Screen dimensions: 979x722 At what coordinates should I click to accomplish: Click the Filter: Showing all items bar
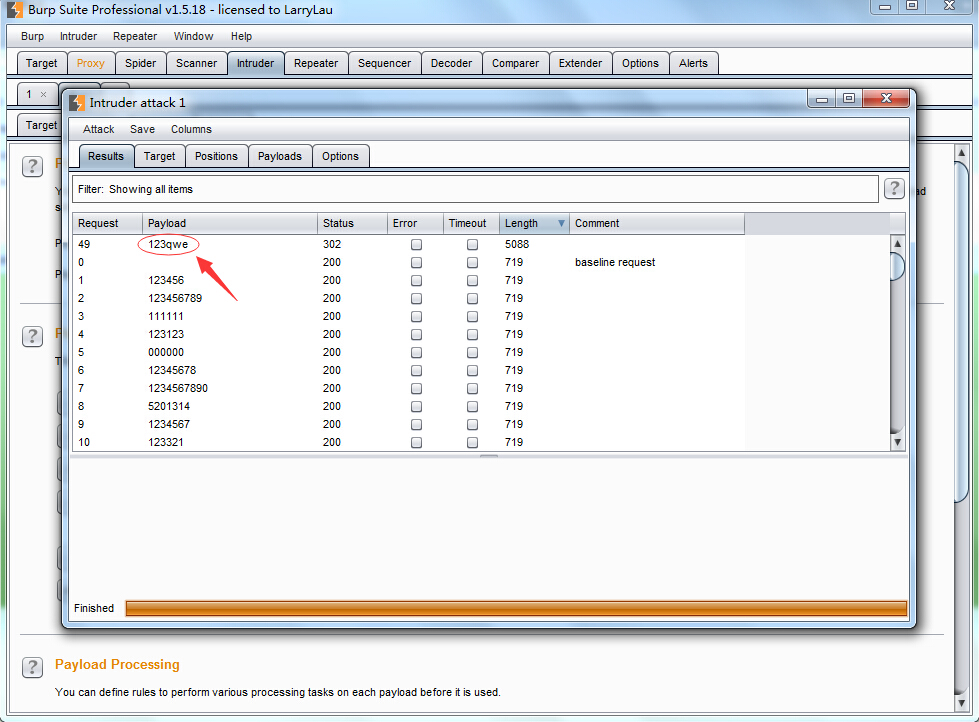475,189
